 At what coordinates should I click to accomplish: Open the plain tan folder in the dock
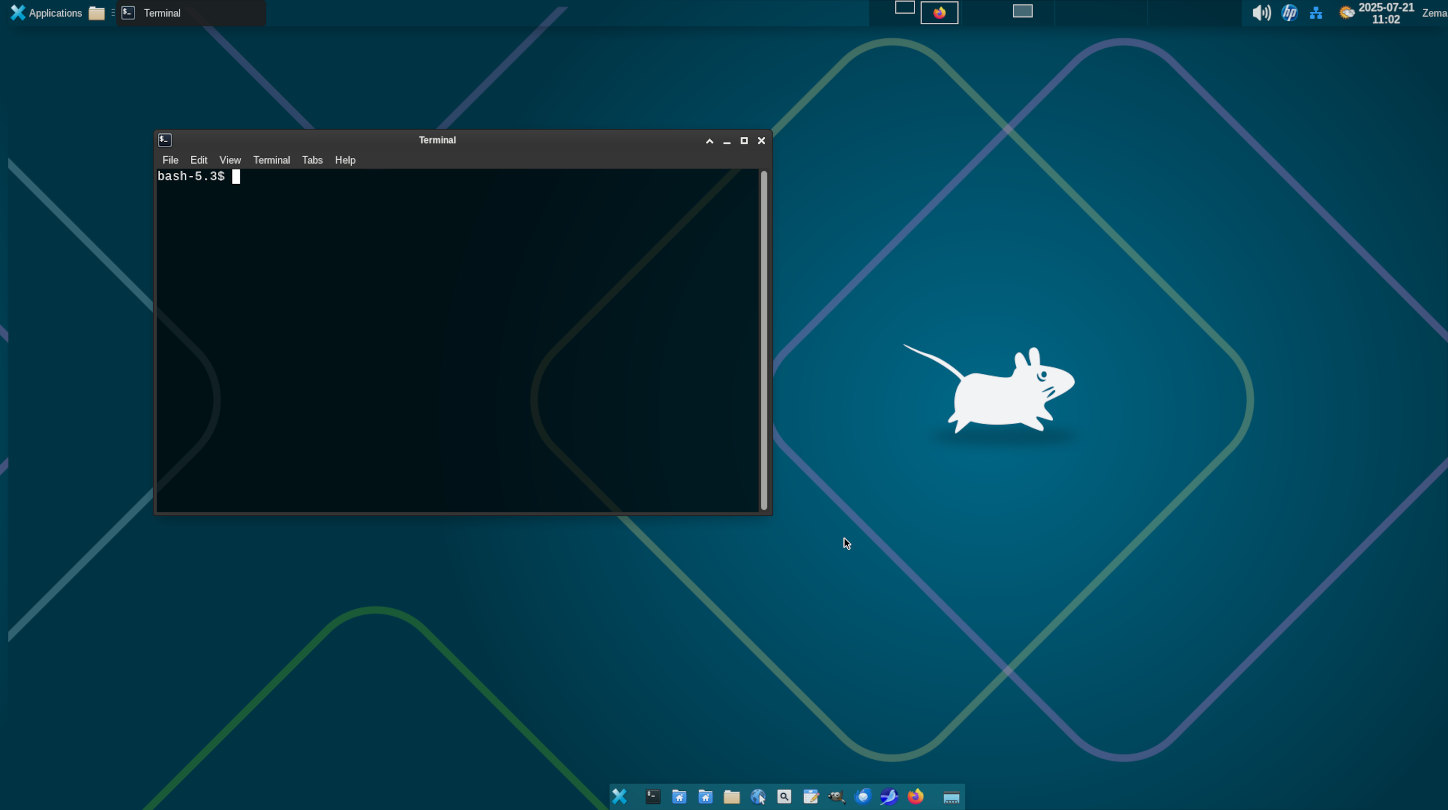coord(732,797)
